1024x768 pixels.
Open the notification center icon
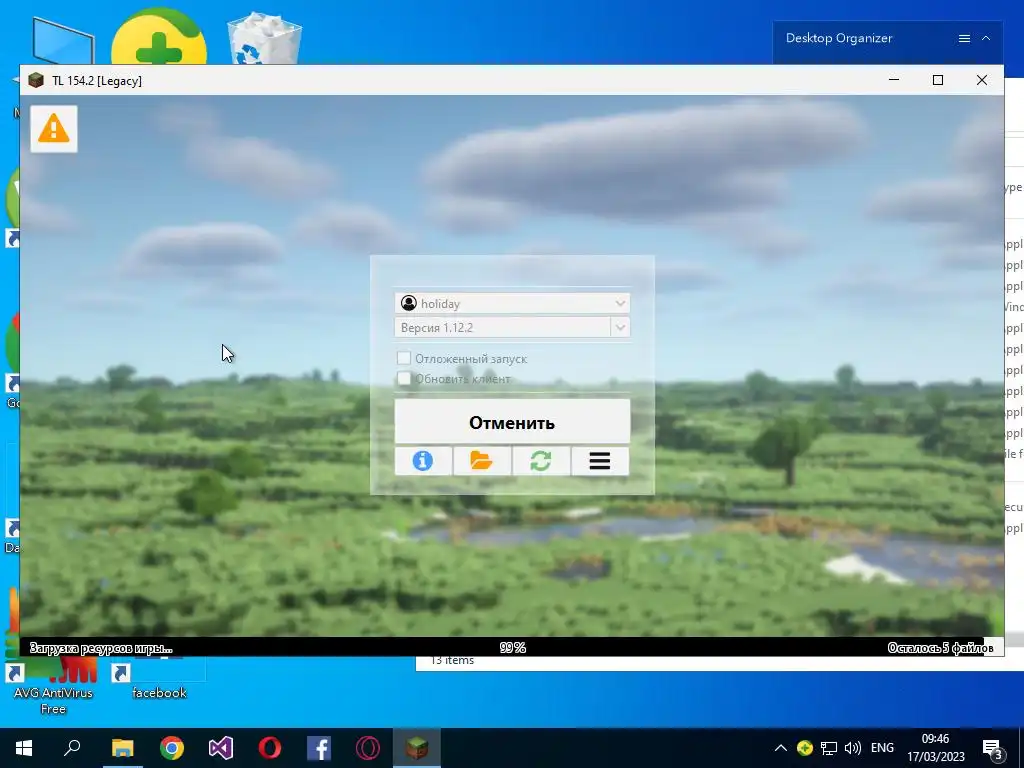[x=992, y=749]
